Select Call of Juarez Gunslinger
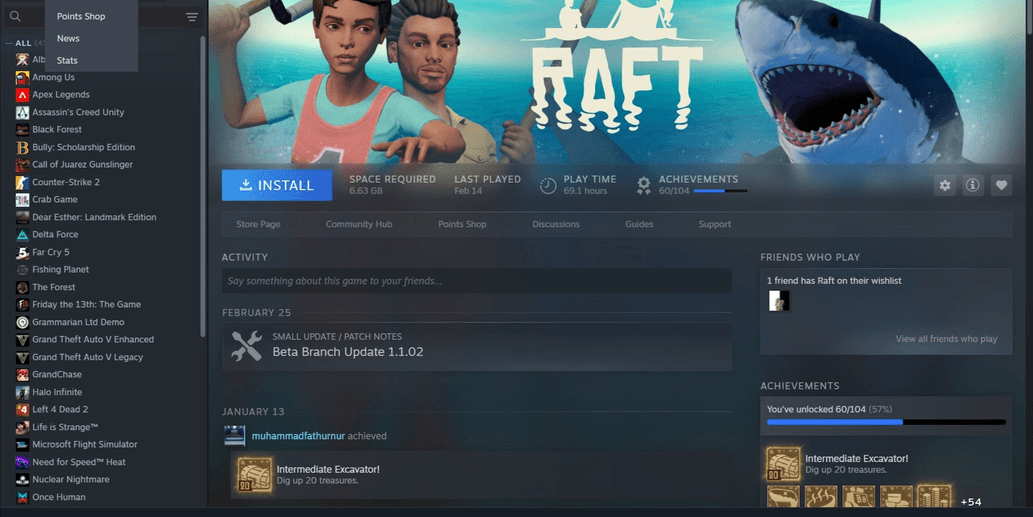The height and width of the screenshot is (517, 1033). [x=82, y=165]
